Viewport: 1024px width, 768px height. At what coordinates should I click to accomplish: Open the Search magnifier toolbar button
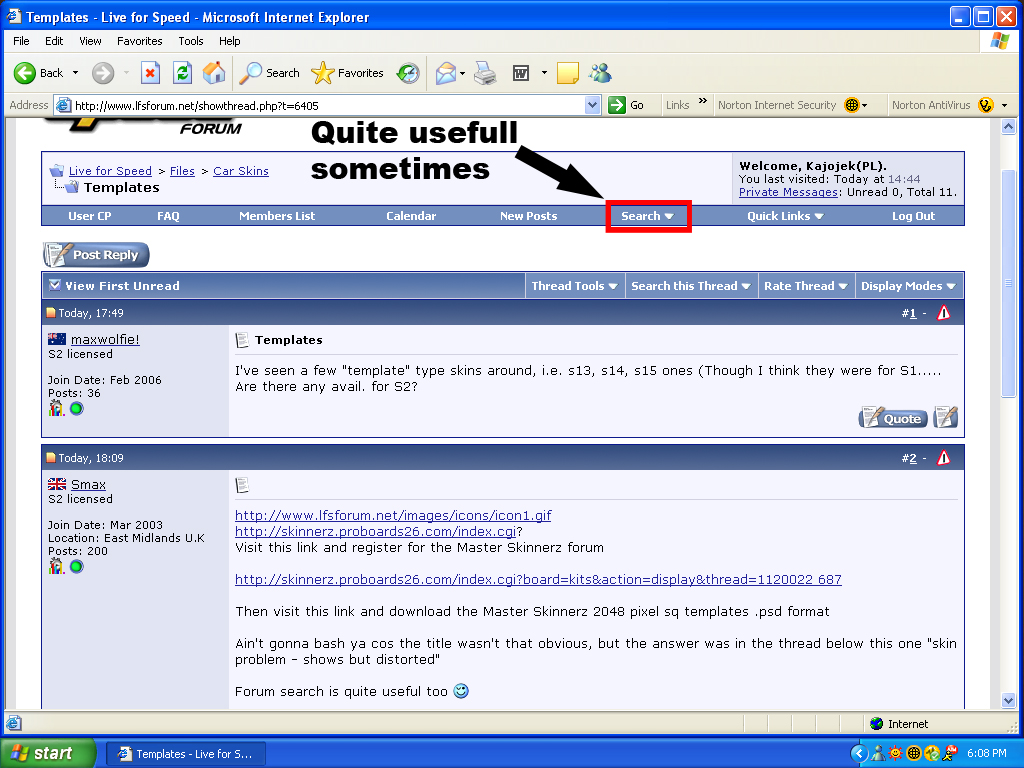point(269,73)
